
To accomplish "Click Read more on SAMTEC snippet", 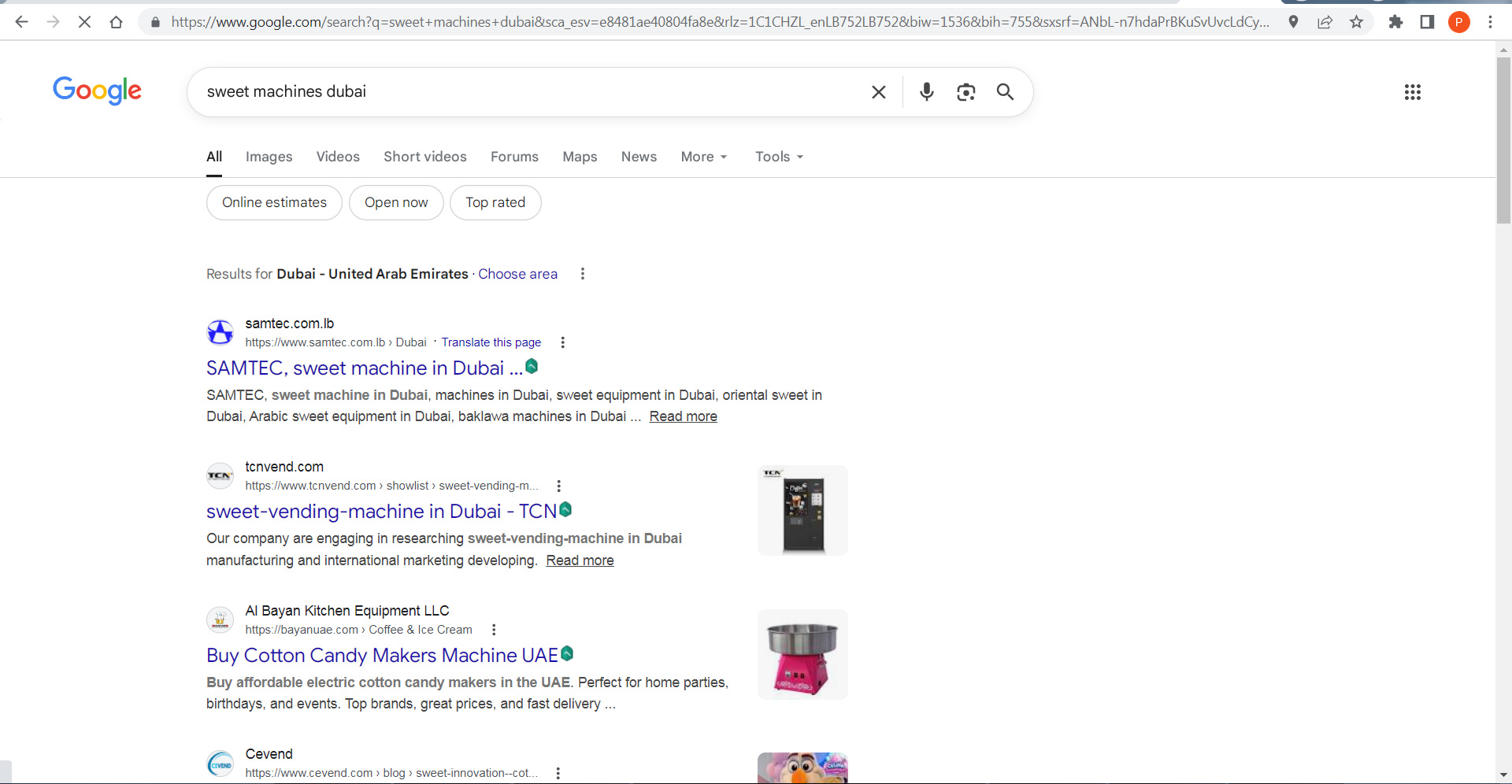I will click(683, 416).
